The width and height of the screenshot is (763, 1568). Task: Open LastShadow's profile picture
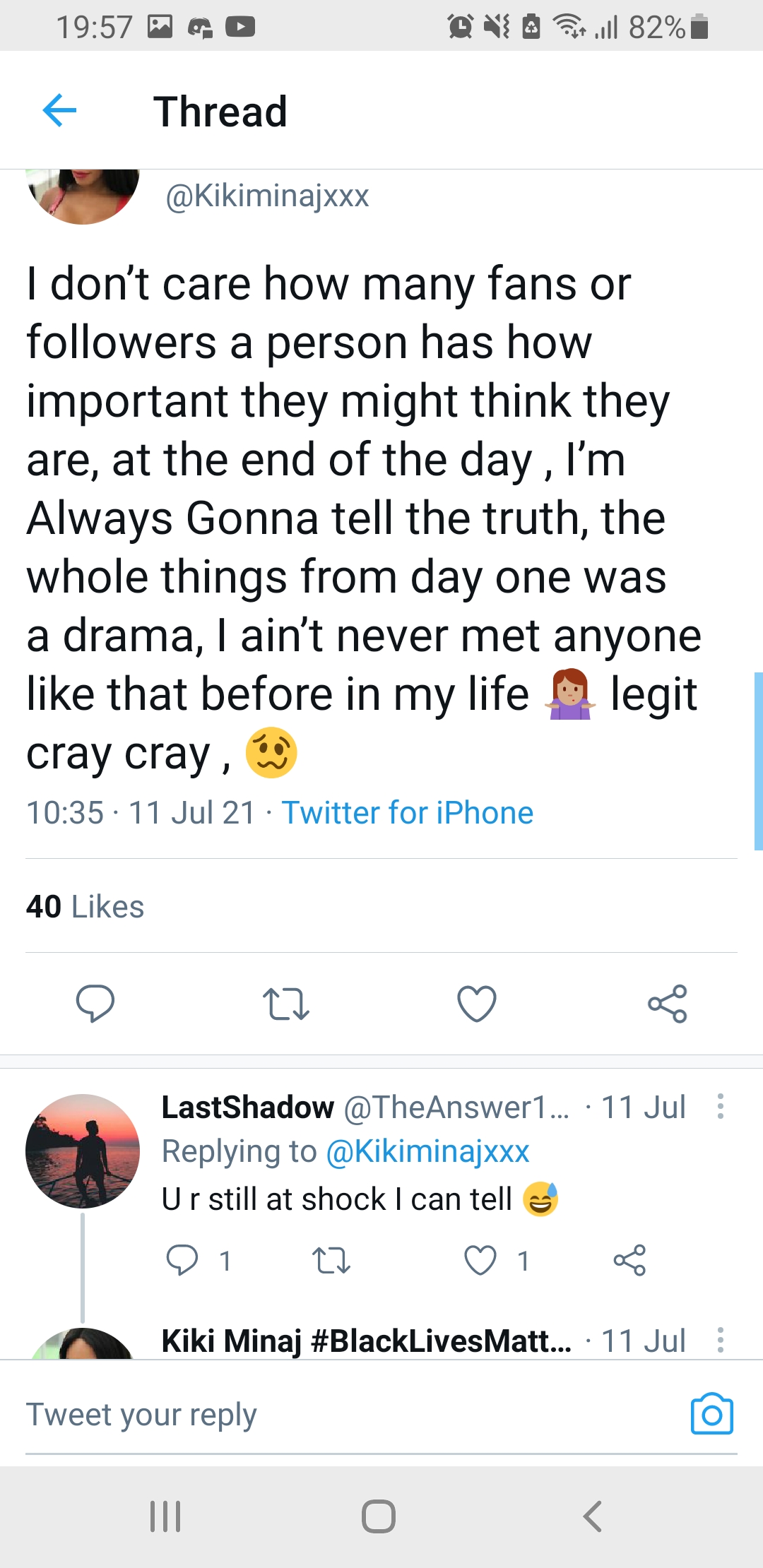83,1151
